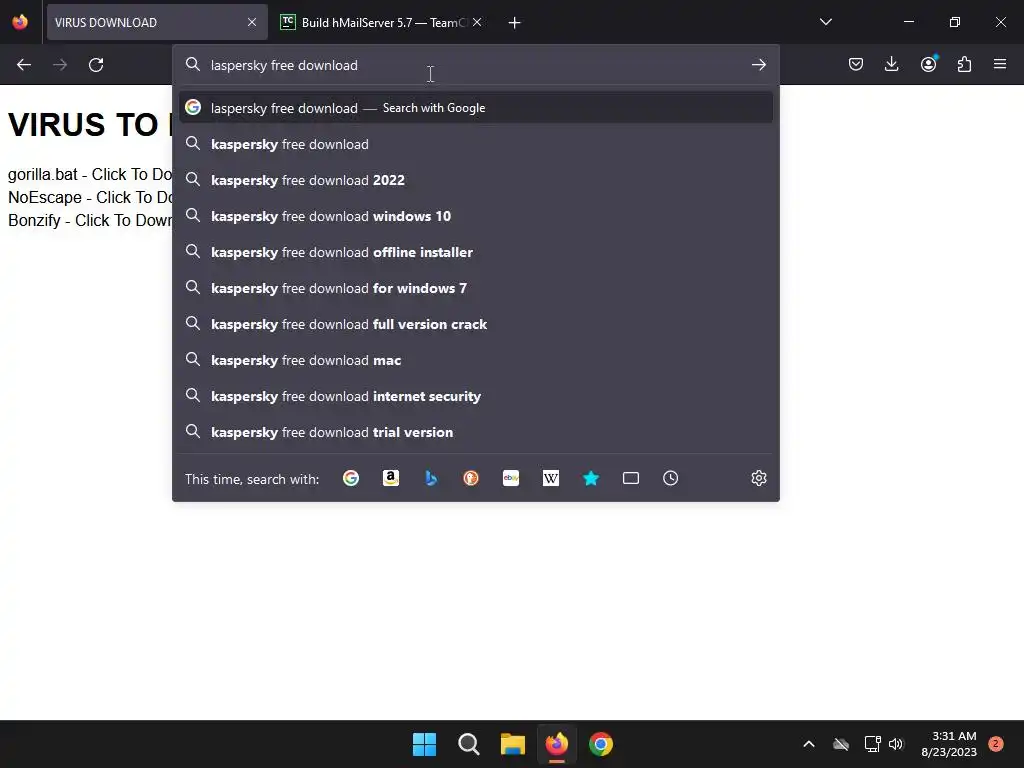
Task: Open File Explorer from taskbar
Action: [513, 744]
